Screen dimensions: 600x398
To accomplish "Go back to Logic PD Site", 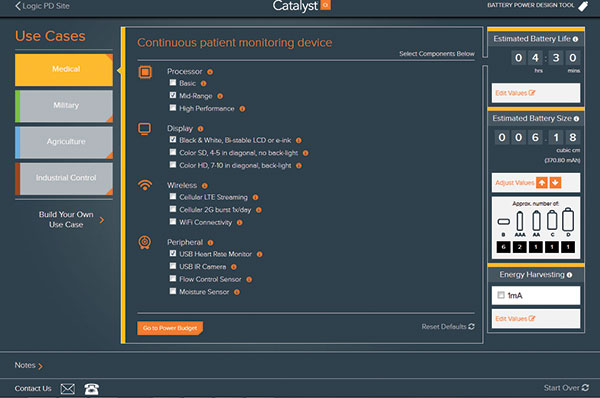I will pos(42,6).
